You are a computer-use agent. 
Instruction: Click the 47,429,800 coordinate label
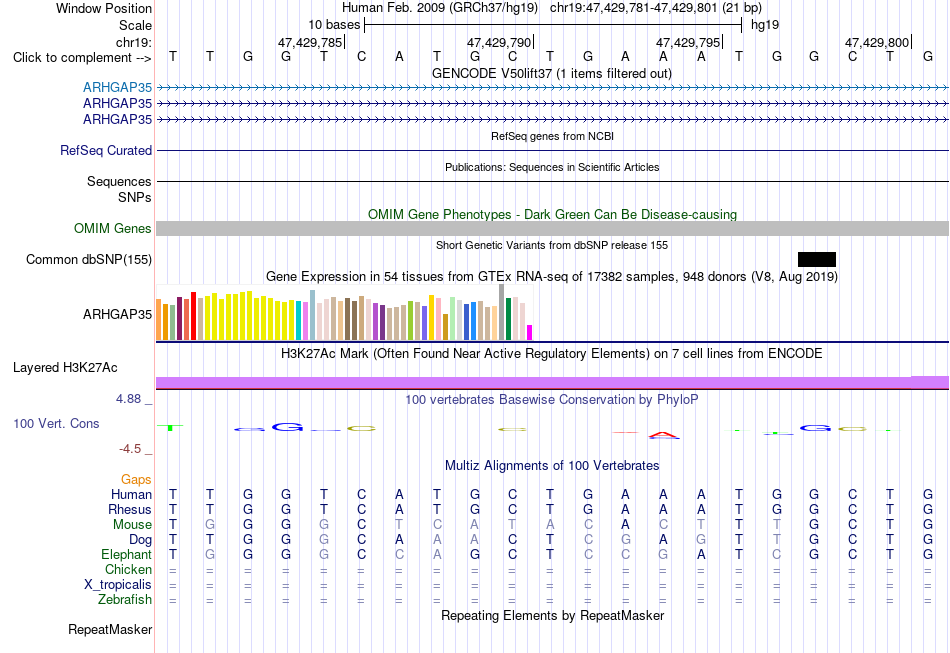[877, 42]
